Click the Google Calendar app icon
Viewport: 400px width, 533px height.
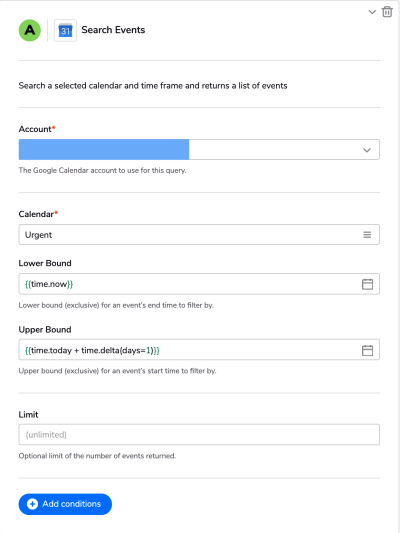[65, 30]
